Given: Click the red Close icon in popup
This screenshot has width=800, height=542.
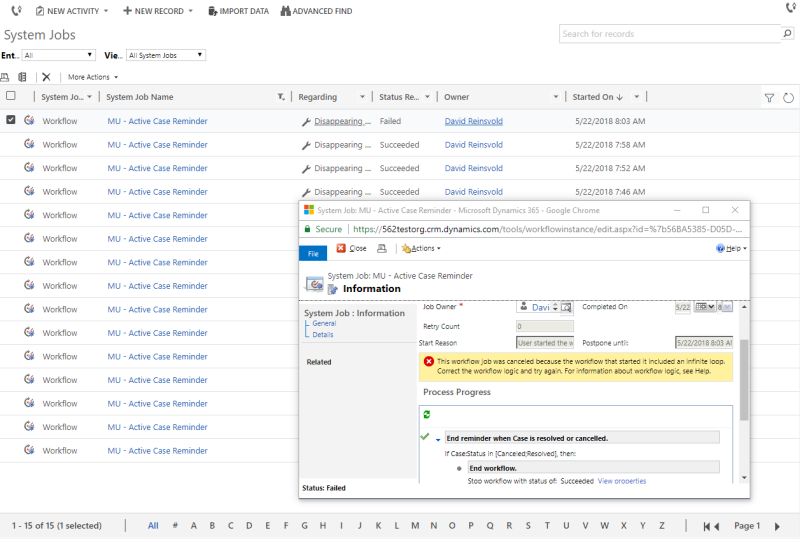Looking at the screenshot, I should pos(341,248).
